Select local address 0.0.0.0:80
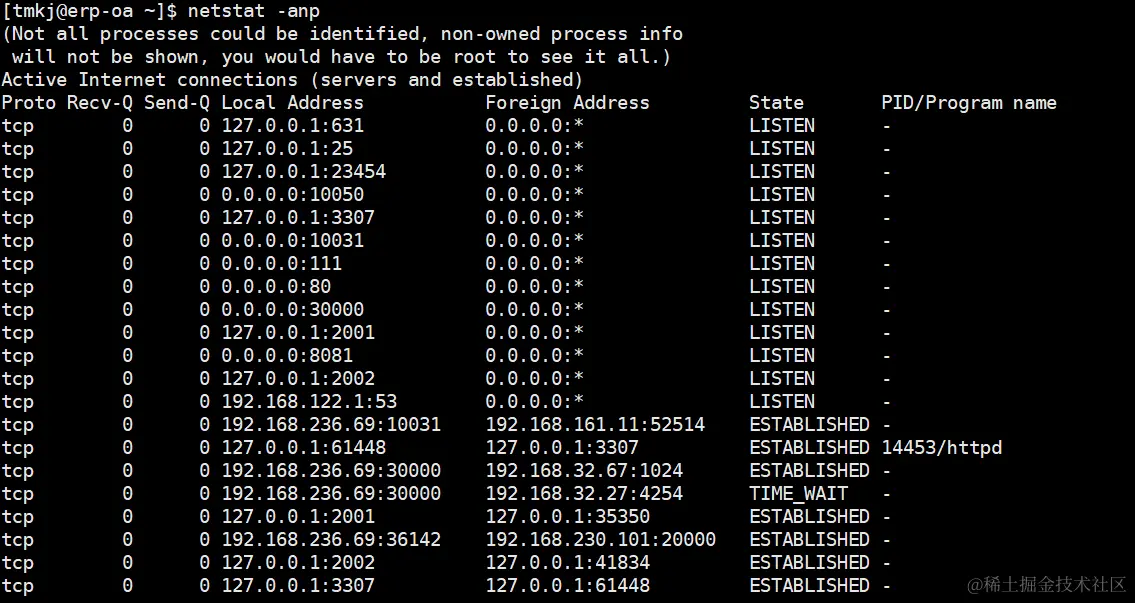1135x603 pixels. pos(276,287)
